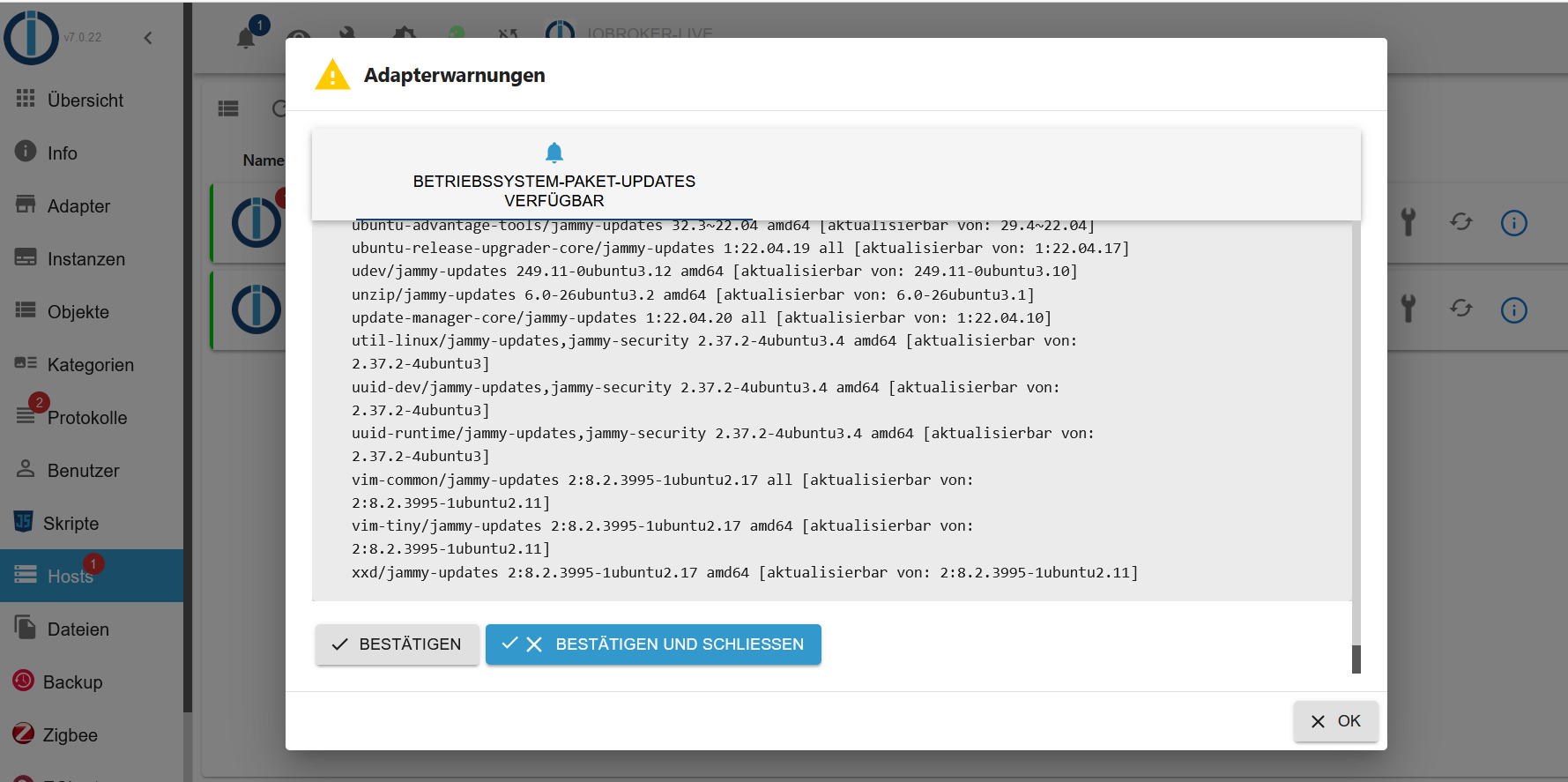
Task: Open the Dateien sidebar item
Action: coord(78,629)
